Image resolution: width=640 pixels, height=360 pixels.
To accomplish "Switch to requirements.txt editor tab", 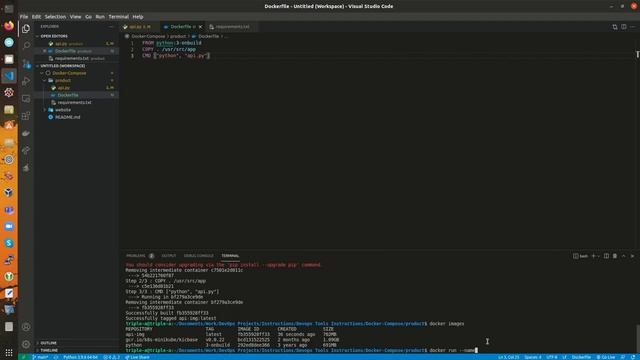I will click(x=232, y=27).
